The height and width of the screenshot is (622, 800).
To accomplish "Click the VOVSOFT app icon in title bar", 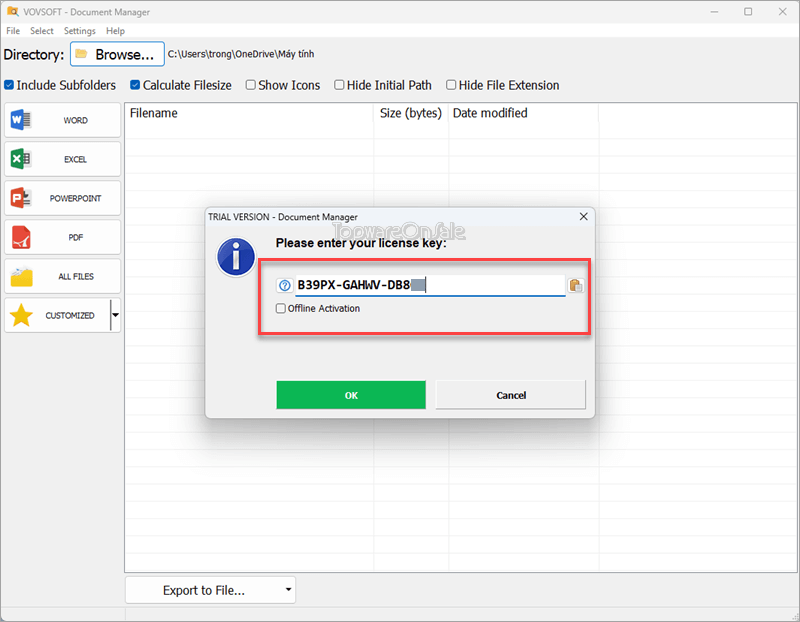I will (x=12, y=11).
